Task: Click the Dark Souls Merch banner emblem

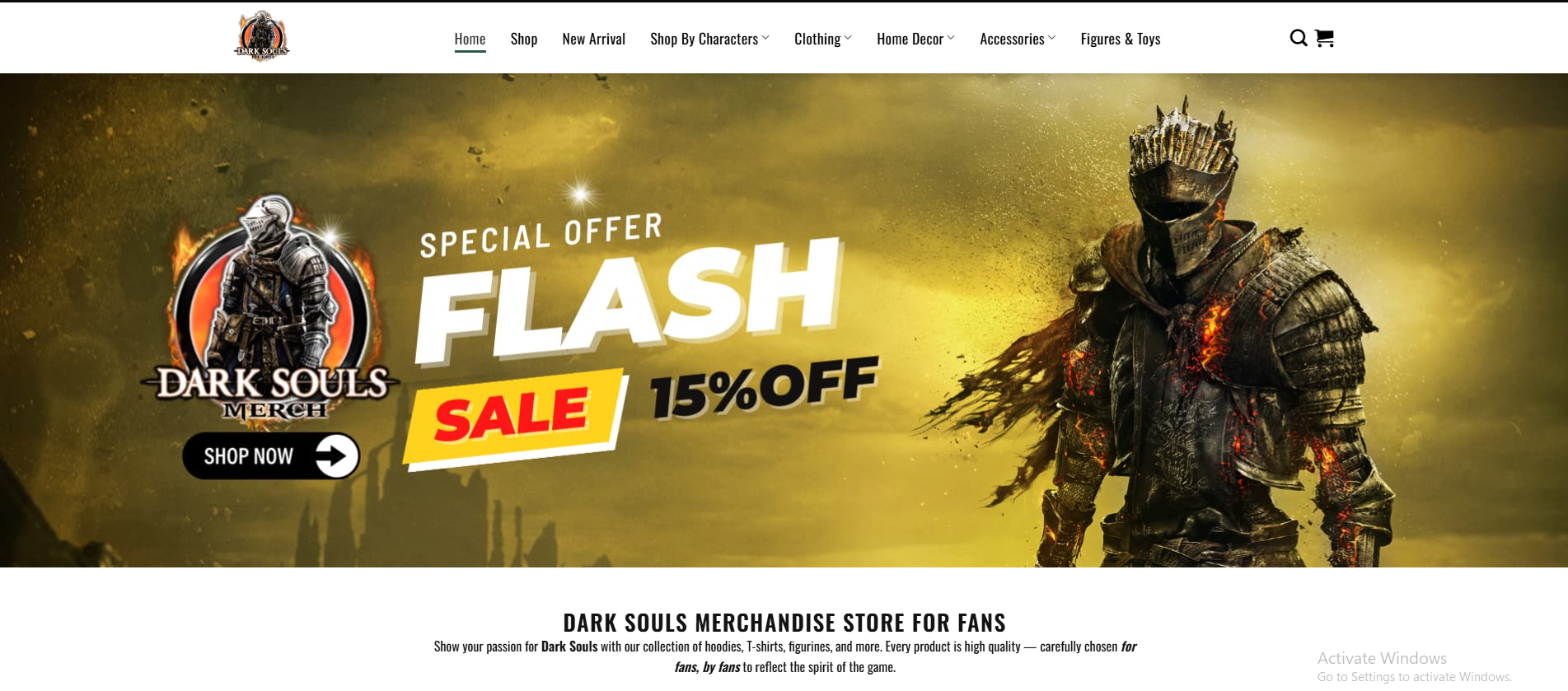Action: [270, 309]
